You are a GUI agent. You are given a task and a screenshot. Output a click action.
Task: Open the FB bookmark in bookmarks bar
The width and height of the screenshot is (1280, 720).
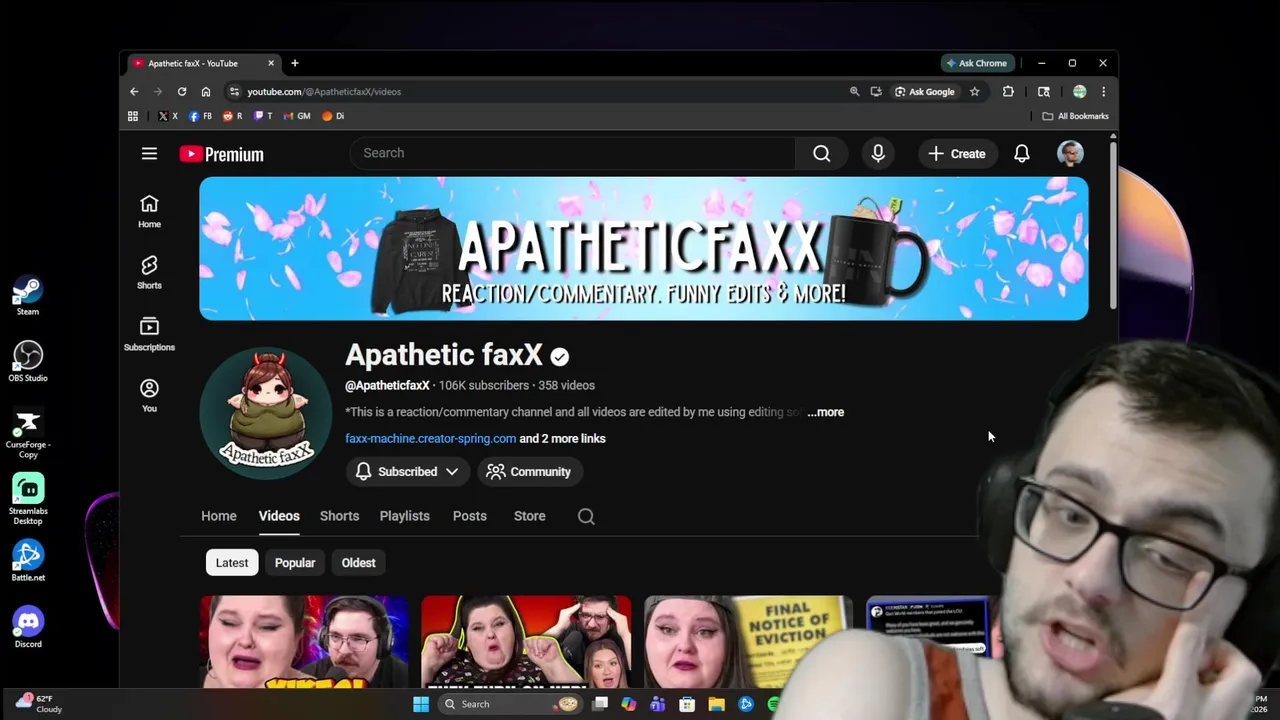[200, 116]
